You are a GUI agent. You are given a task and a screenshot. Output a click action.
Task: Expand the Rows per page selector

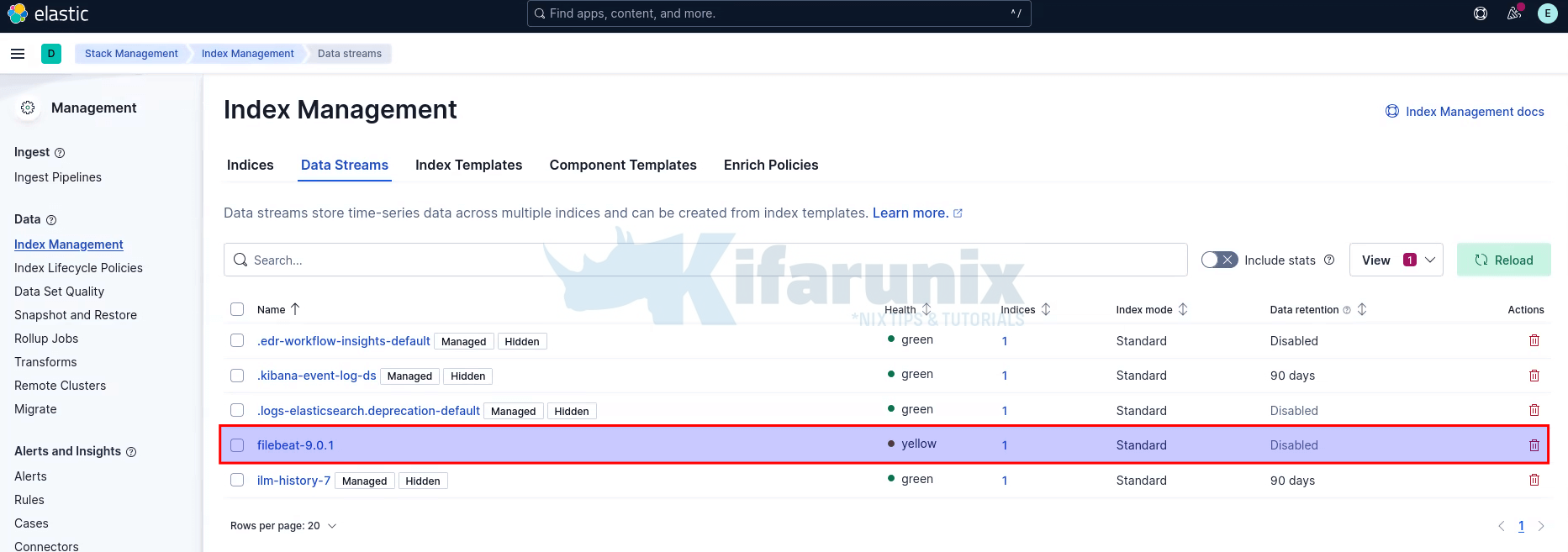tap(283, 526)
